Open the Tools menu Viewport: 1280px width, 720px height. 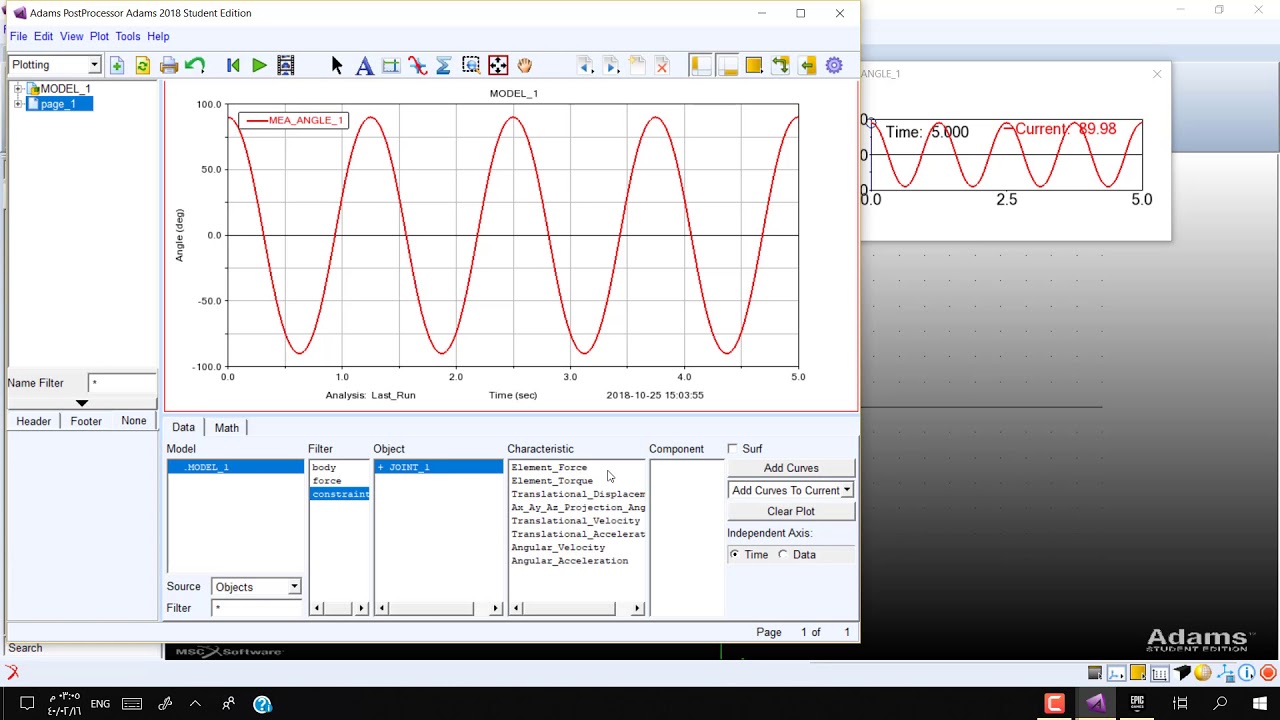click(x=128, y=36)
